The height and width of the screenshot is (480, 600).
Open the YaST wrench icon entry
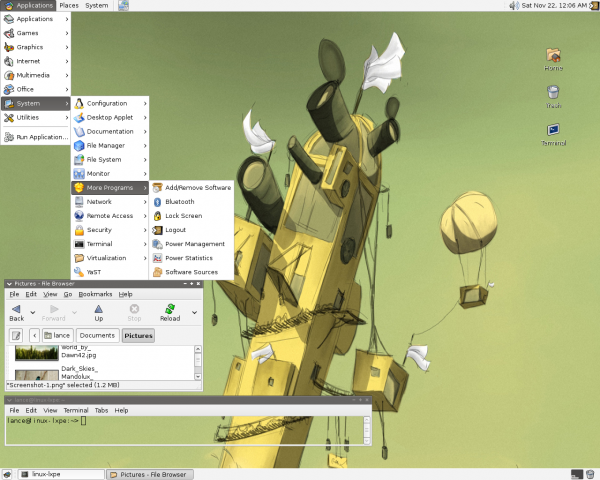click(x=79, y=272)
